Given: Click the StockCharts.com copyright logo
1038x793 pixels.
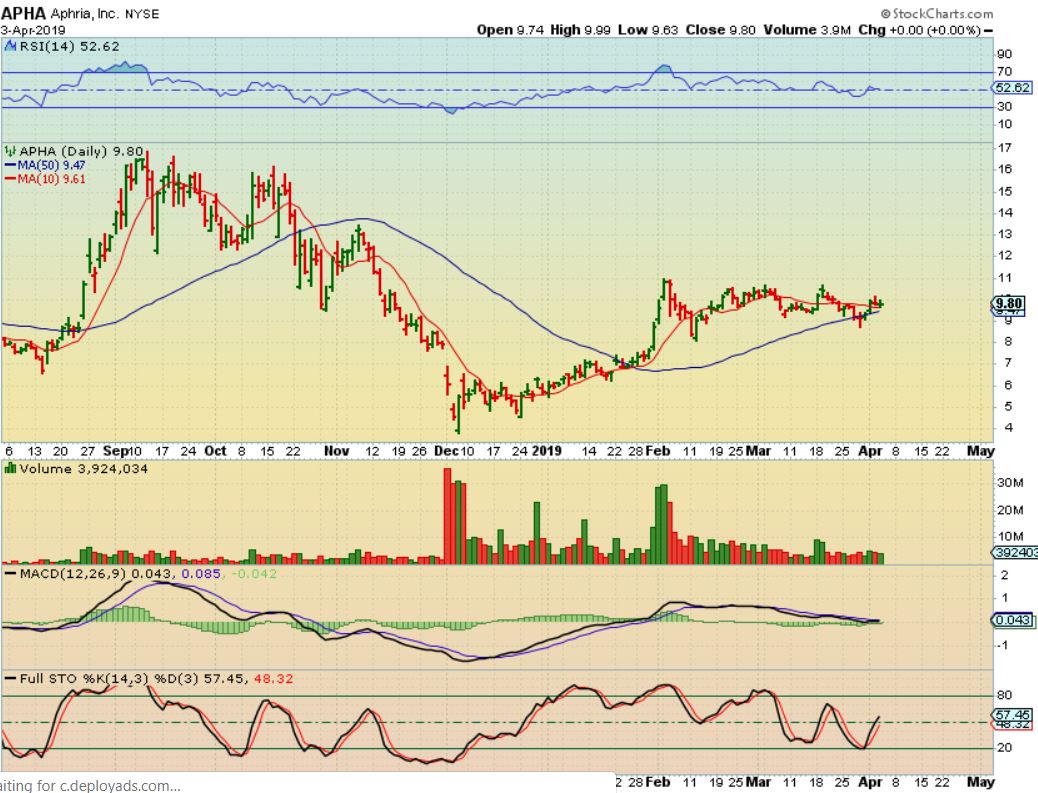Looking at the screenshot, I should coord(937,14).
